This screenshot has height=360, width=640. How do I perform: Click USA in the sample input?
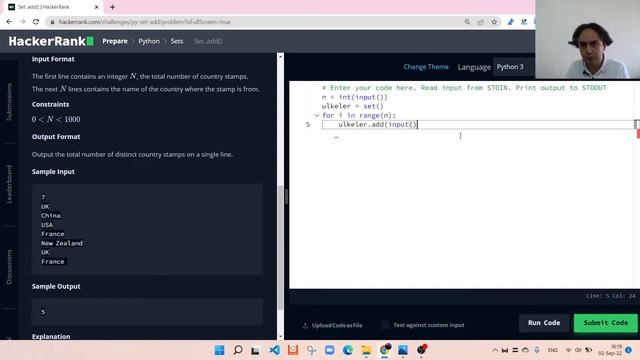[47, 224]
